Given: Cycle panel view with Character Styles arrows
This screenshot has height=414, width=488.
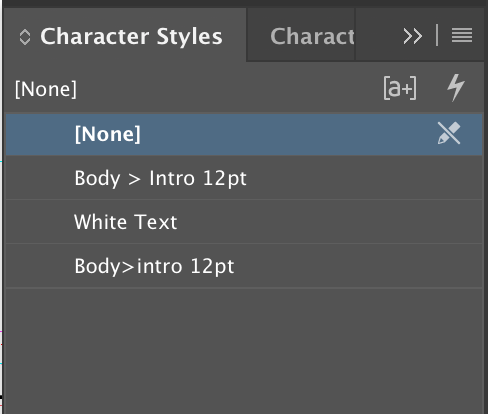Looking at the screenshot, I should pos(25,37).
